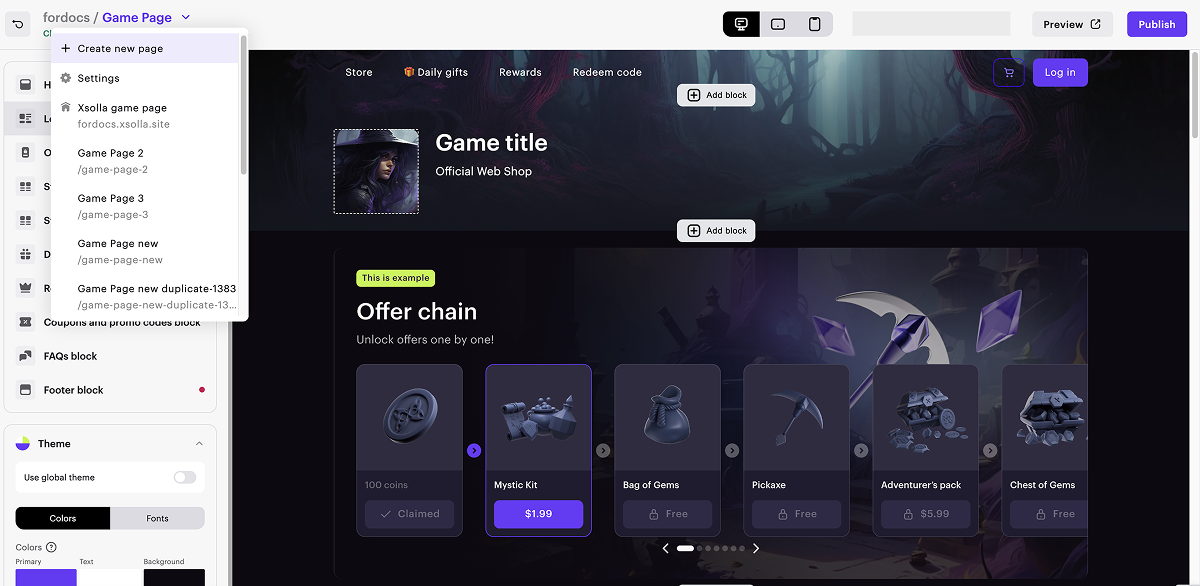Screen dimensions: 1200x586
Task: Collapse the Theme panel chevron
Action: point(199,444)
